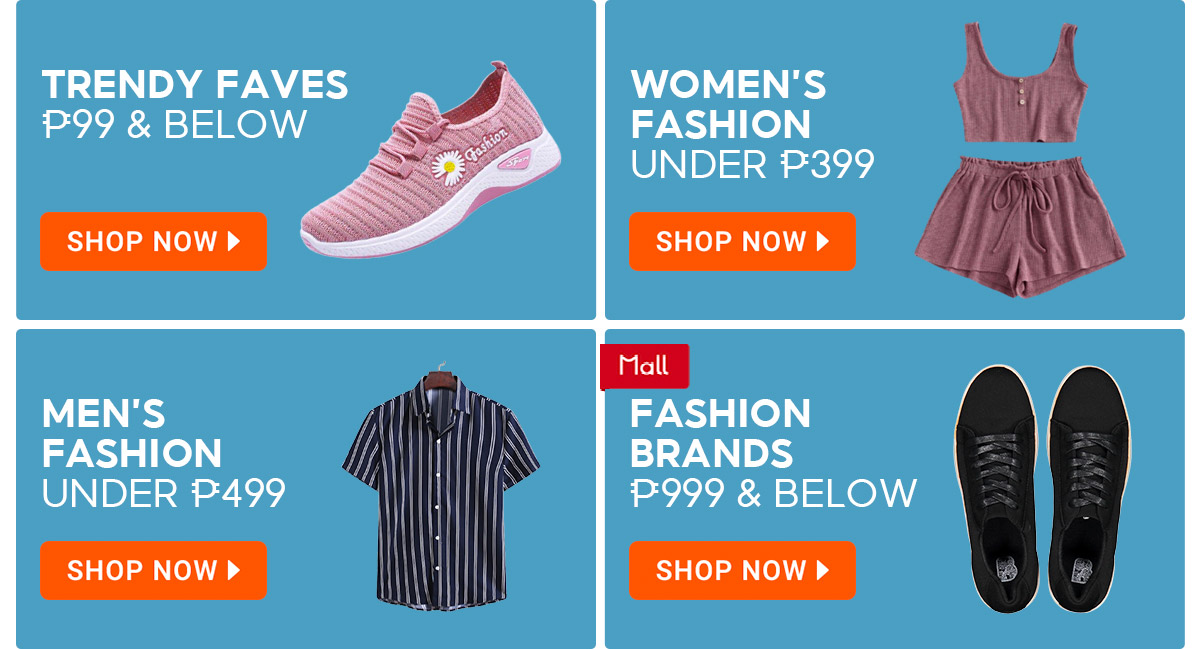The height and width of the screenshot is (649, 1200).
Task: Click the arrow icon in Men's Fashion Shop Now
Action: (x=234, y=570)
